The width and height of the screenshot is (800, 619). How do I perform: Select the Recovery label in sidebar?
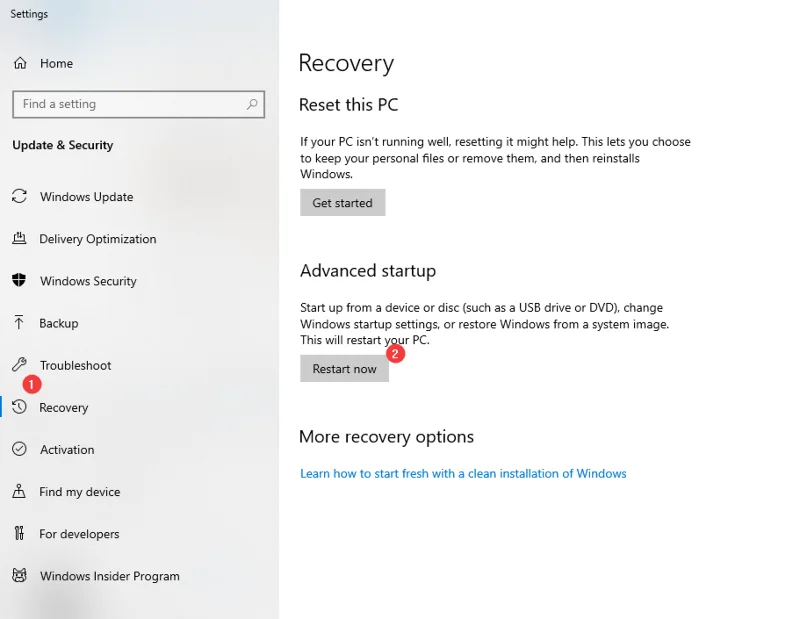pyautogui.click(x=64, y=408)
